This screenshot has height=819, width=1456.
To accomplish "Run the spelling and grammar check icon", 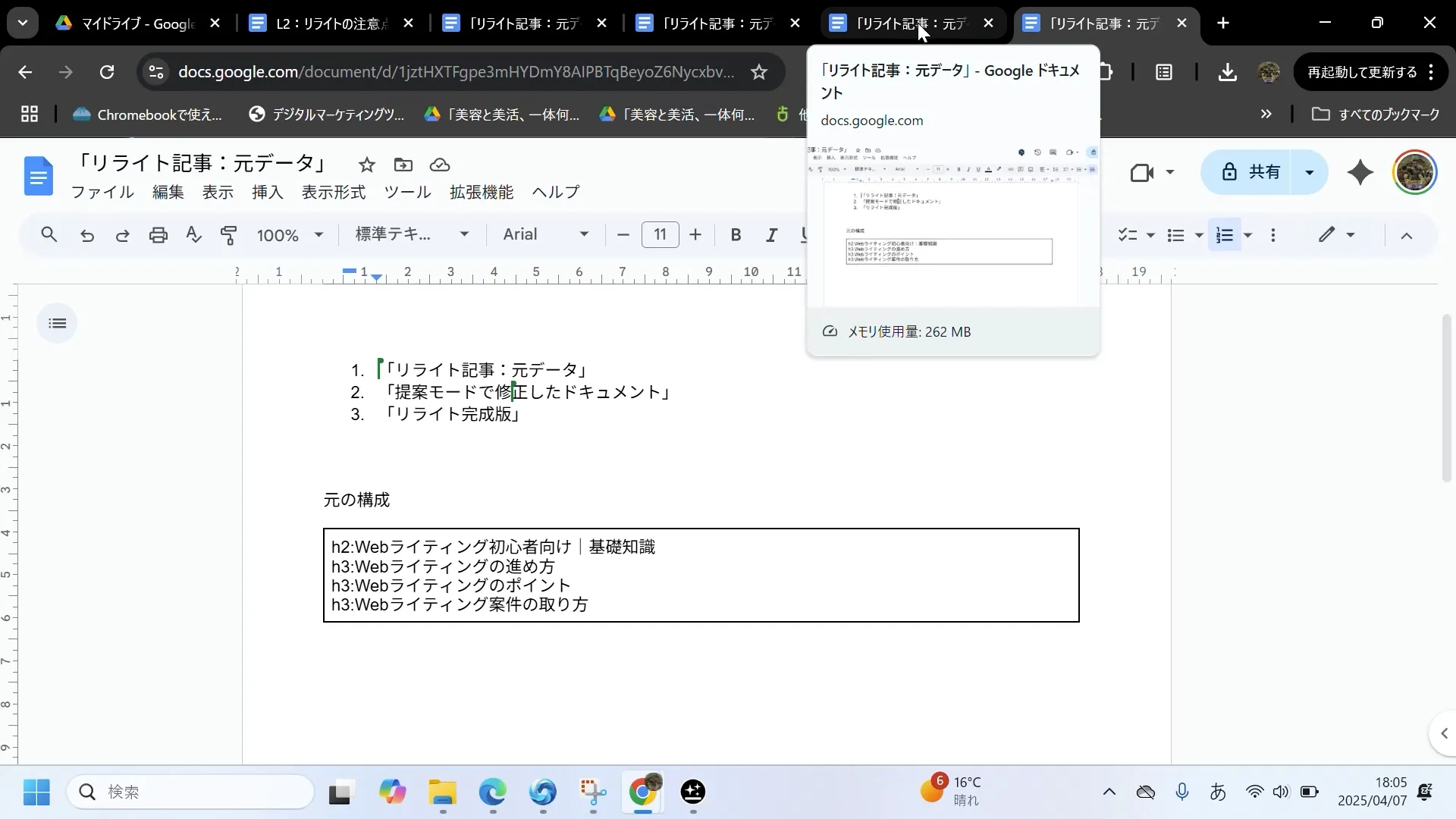I will 193,235.
